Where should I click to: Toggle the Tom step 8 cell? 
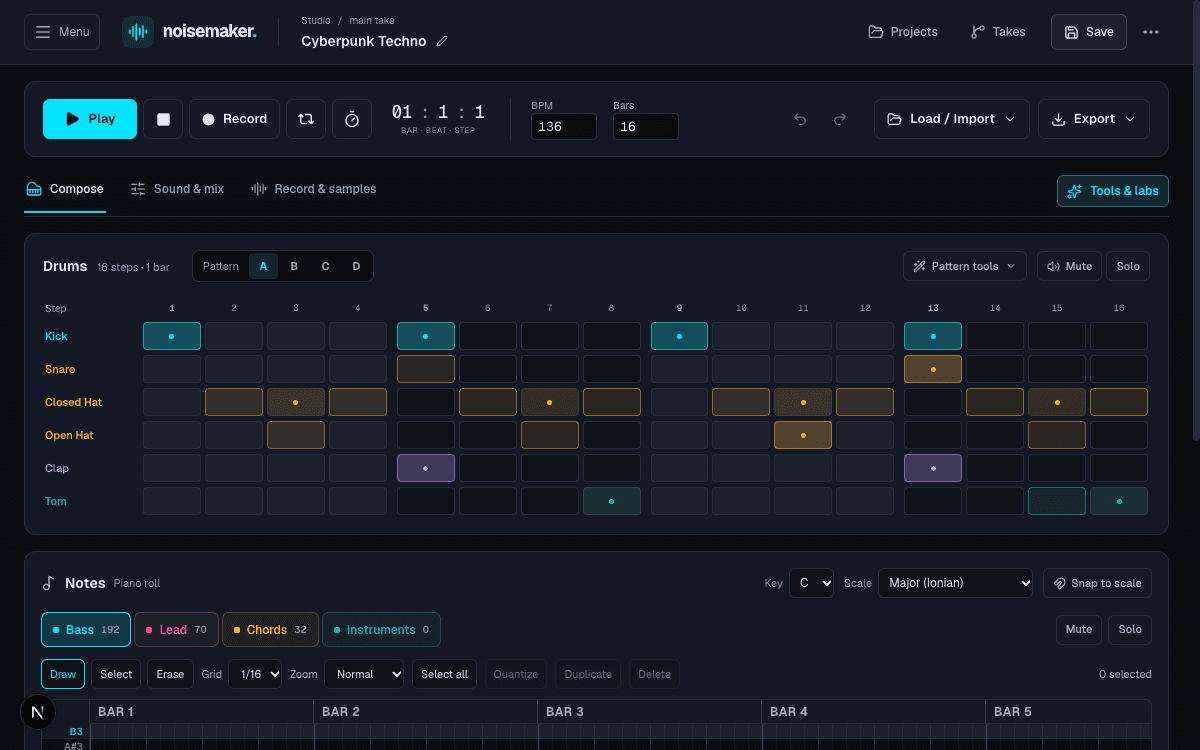pyautogui.click(x=612, y=501)
